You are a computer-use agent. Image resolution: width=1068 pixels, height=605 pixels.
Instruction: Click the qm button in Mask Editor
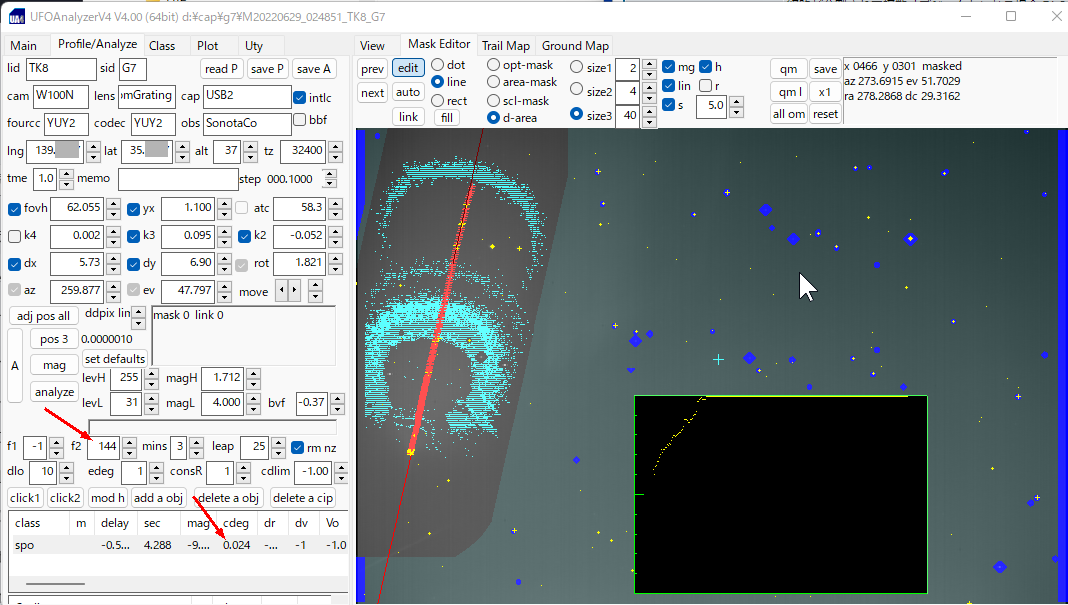pyautogui.click(x=788, y=69)
